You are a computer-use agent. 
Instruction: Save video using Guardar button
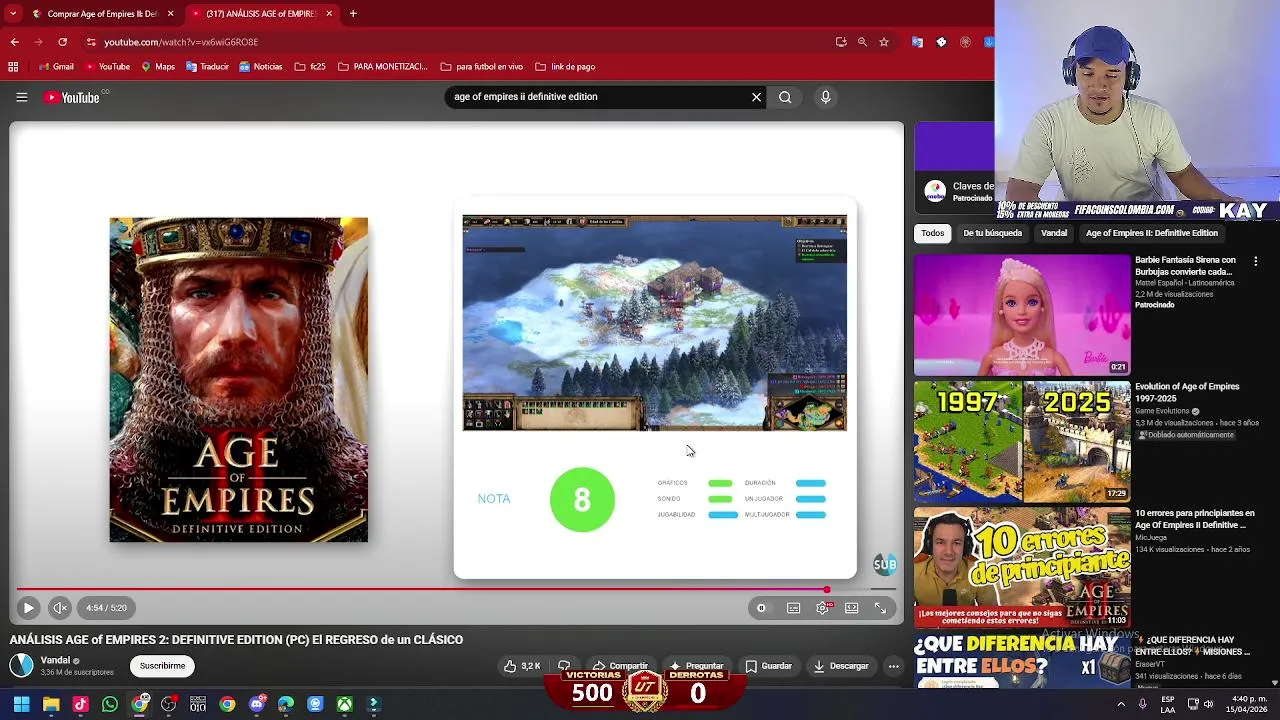[x=768, y=666]
